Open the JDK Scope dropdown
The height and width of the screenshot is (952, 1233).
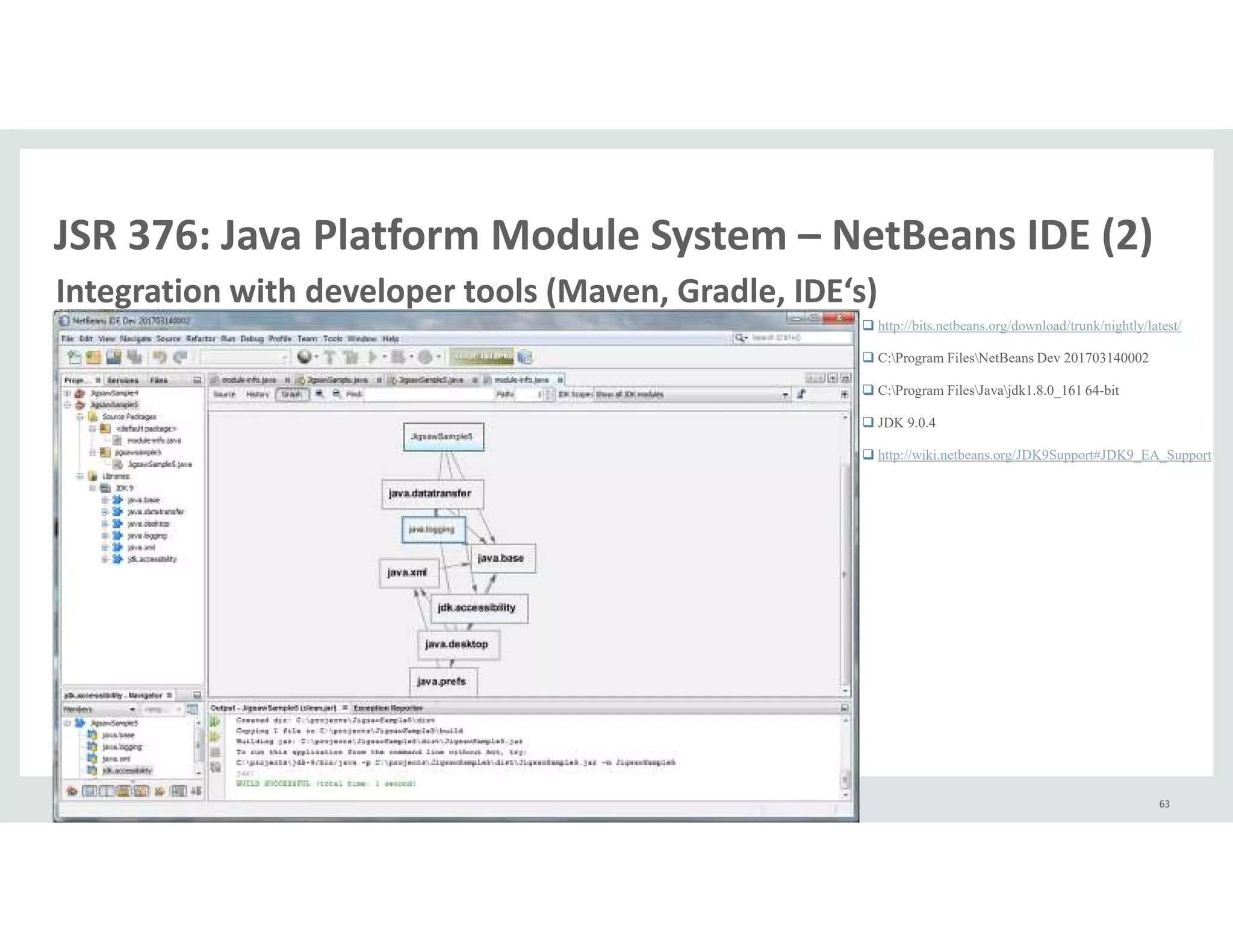(692, 394)
